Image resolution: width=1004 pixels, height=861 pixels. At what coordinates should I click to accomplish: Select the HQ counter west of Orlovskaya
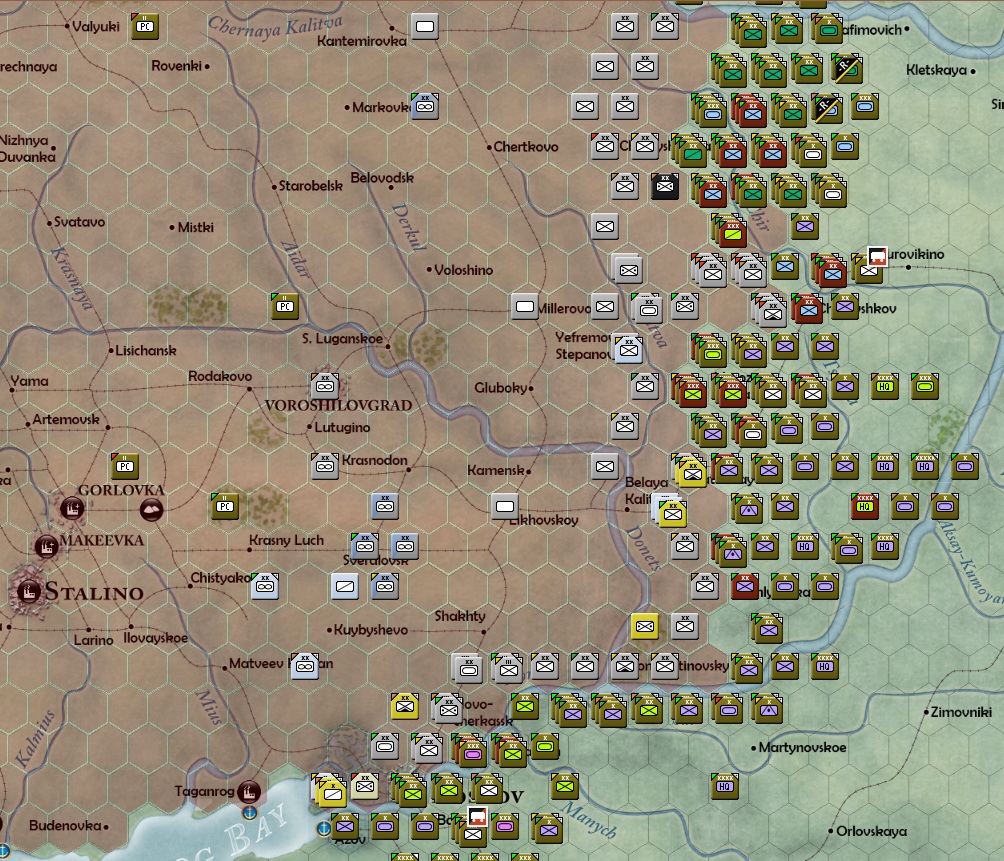pos(724,786)
